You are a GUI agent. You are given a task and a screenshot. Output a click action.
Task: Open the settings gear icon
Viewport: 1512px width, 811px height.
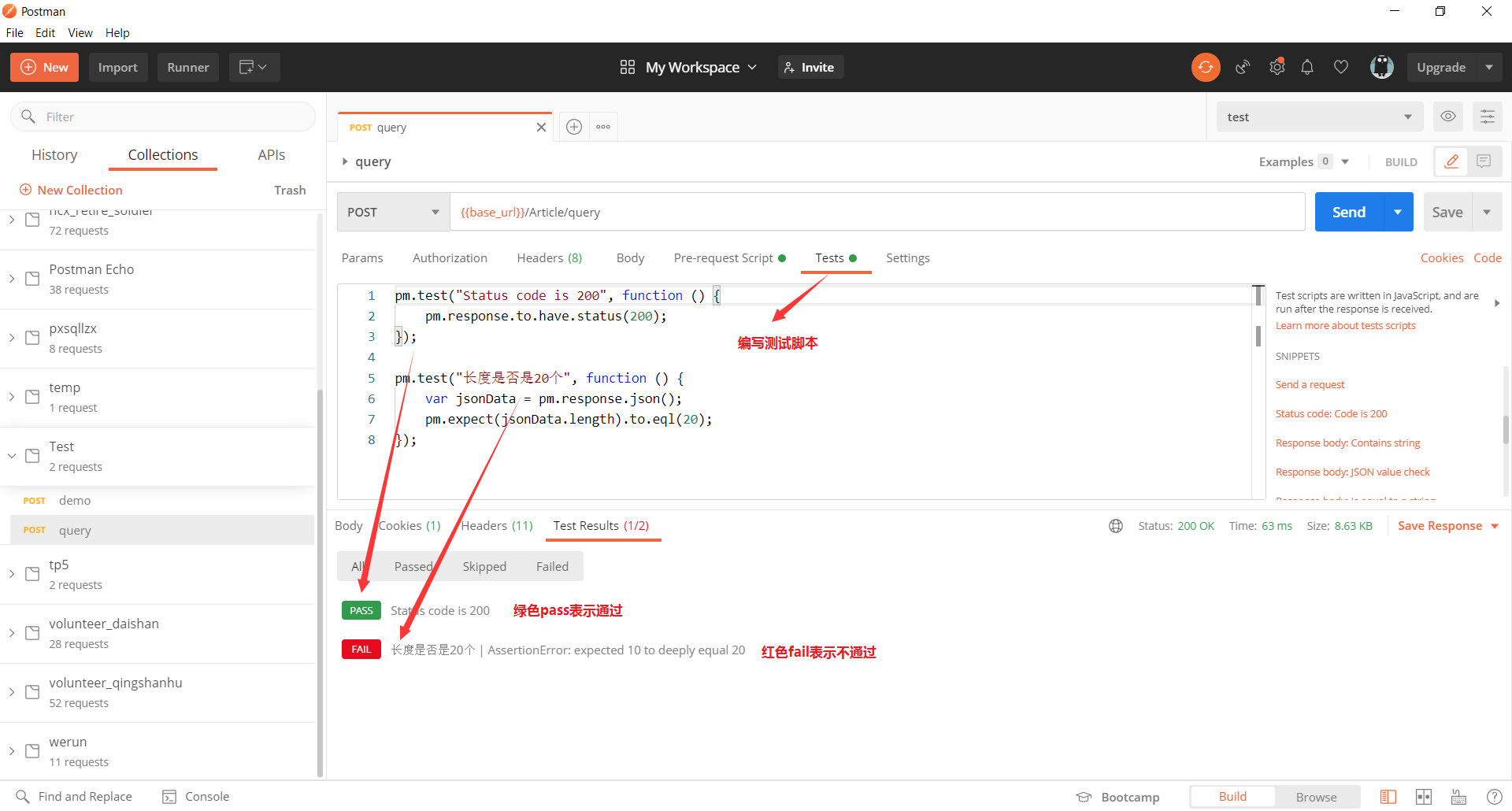click(x=1277, y=68)
